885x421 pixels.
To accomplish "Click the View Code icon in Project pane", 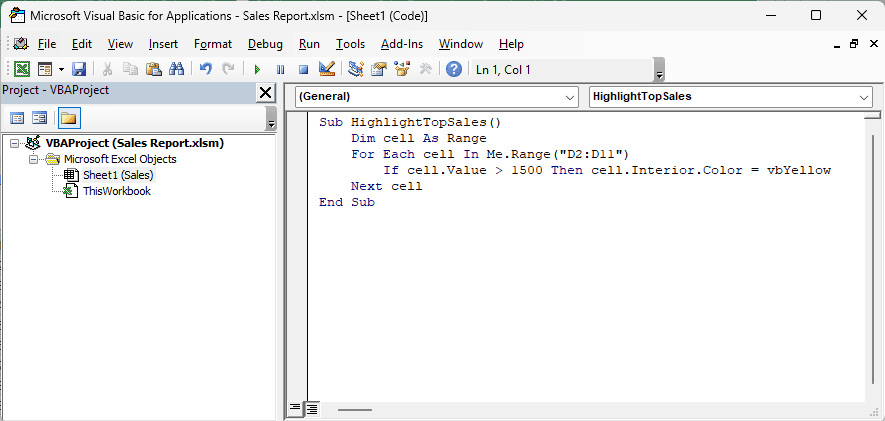I will click(18, 118).
